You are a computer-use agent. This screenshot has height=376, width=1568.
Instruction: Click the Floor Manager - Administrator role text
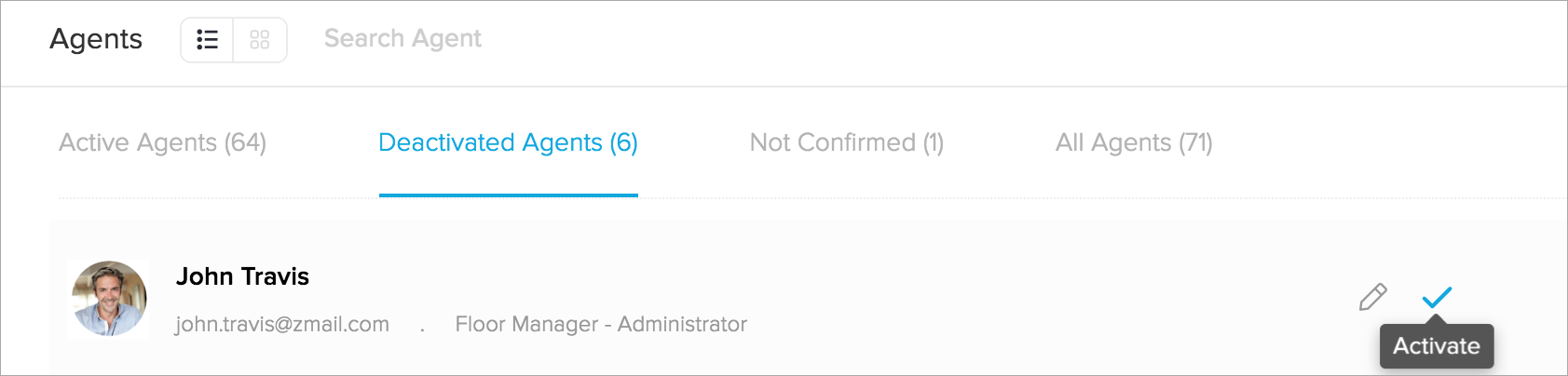tap(601, 324)
